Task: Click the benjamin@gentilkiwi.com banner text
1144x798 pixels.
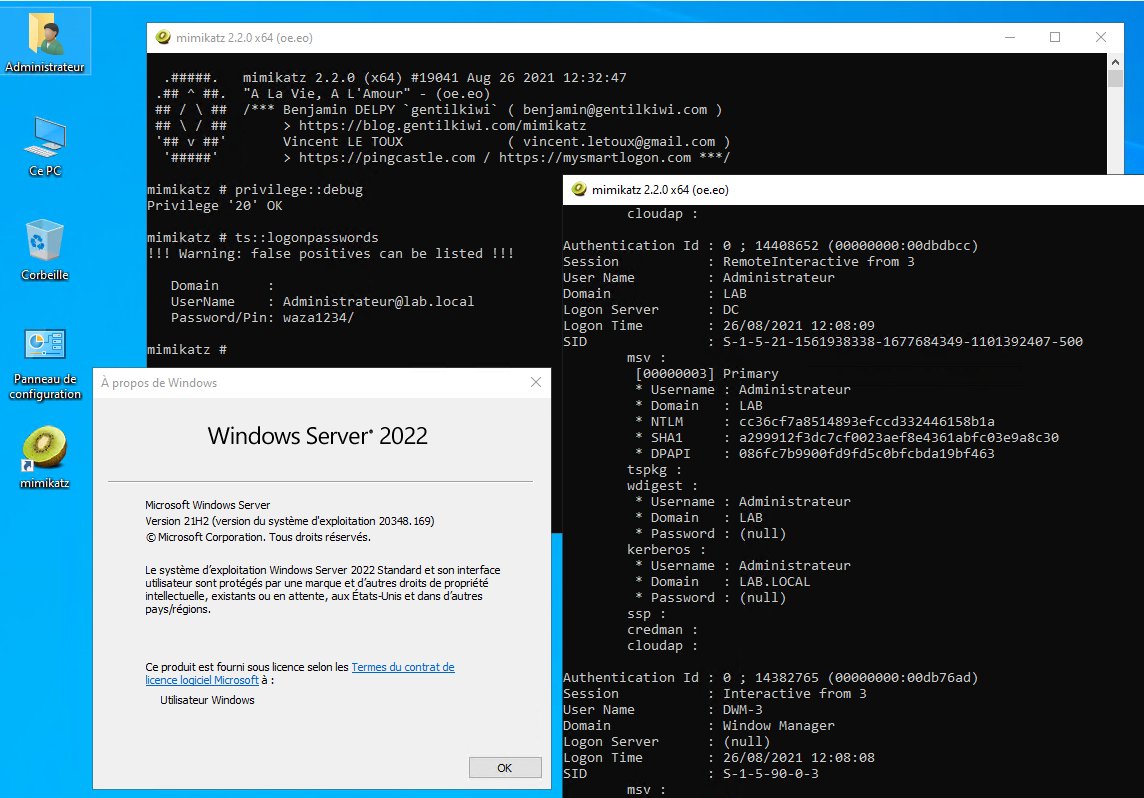Action: (x=615, y=109)
